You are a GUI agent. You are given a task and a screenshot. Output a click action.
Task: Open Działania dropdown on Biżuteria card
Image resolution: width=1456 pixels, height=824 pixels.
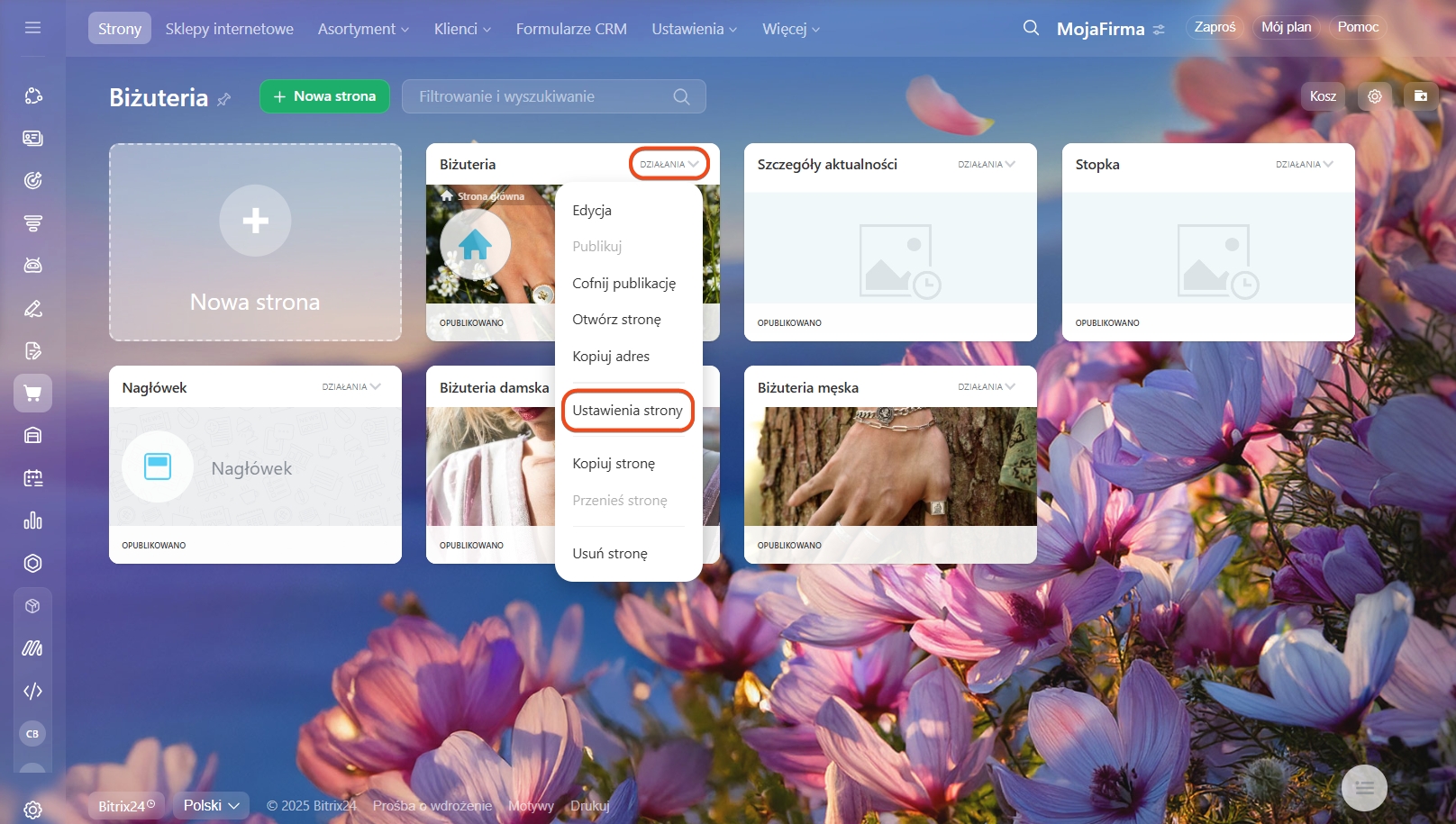tap(669, 164)
